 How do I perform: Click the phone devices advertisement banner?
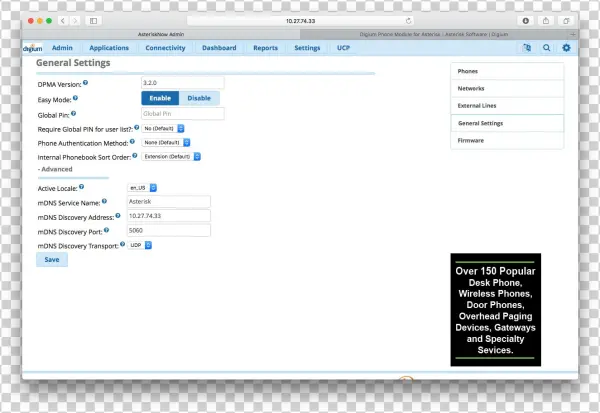496,310
